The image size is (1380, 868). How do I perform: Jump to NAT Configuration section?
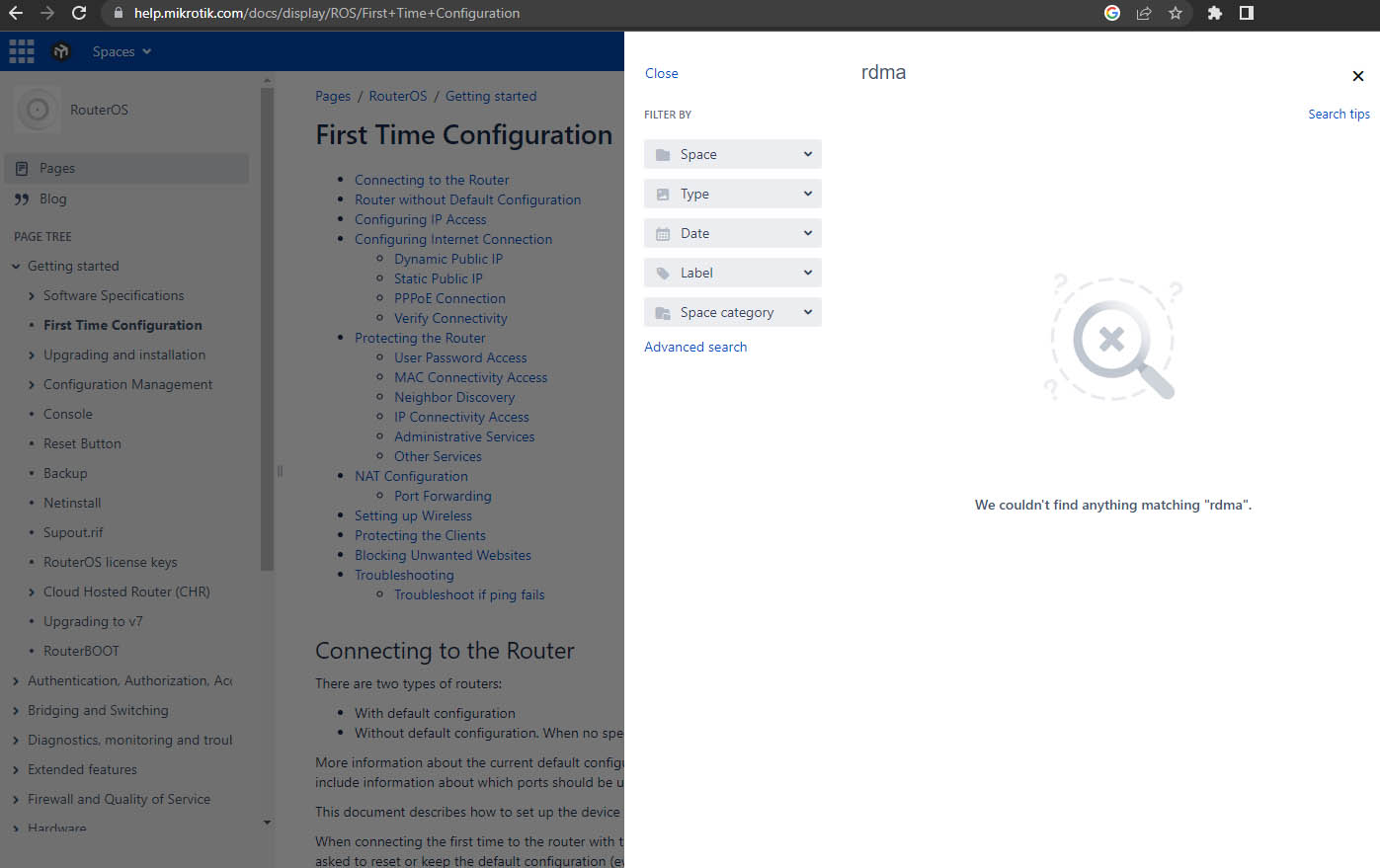411,476
